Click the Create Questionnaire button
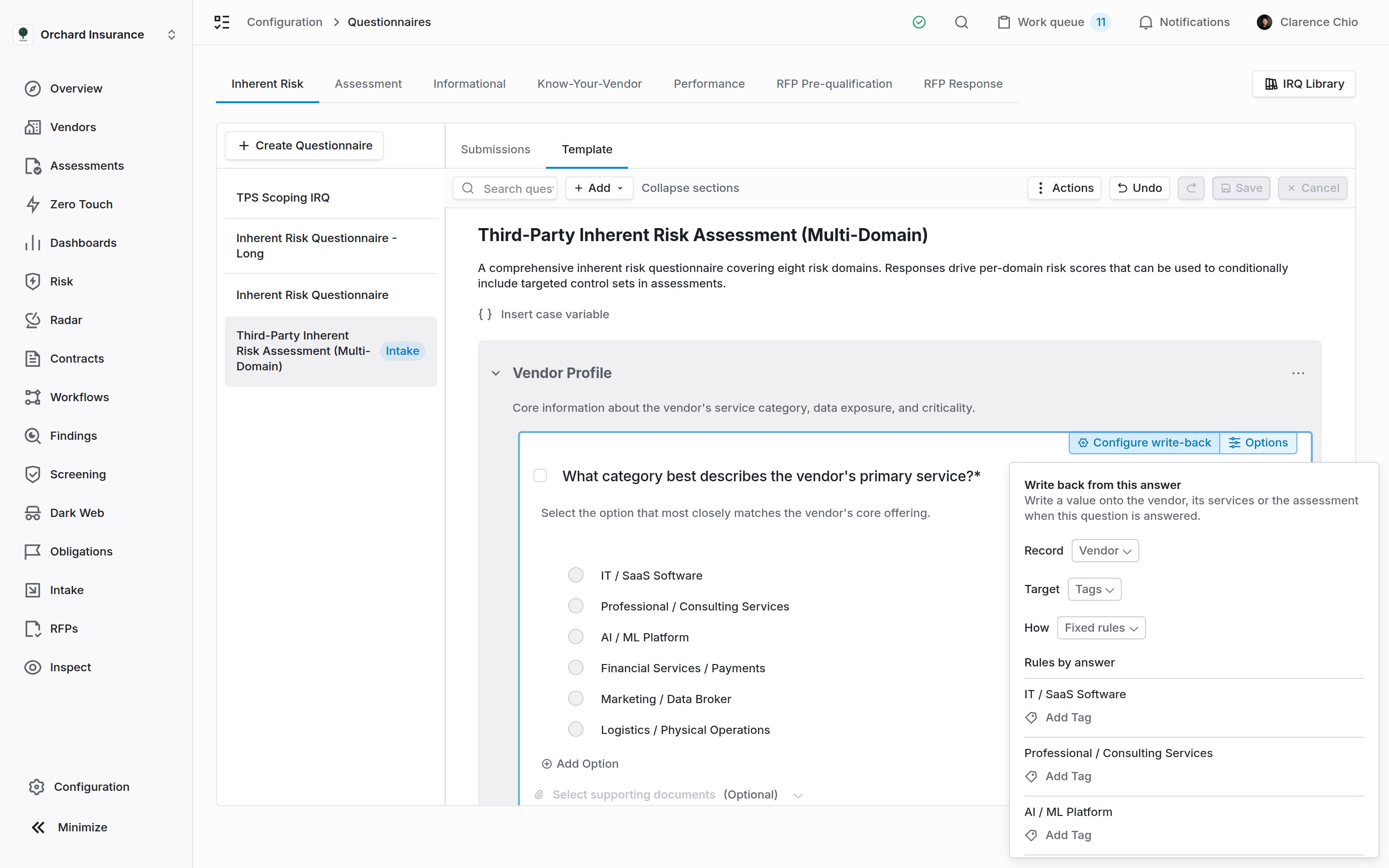This screenshot has height=868, width=1389. (304, 146)
